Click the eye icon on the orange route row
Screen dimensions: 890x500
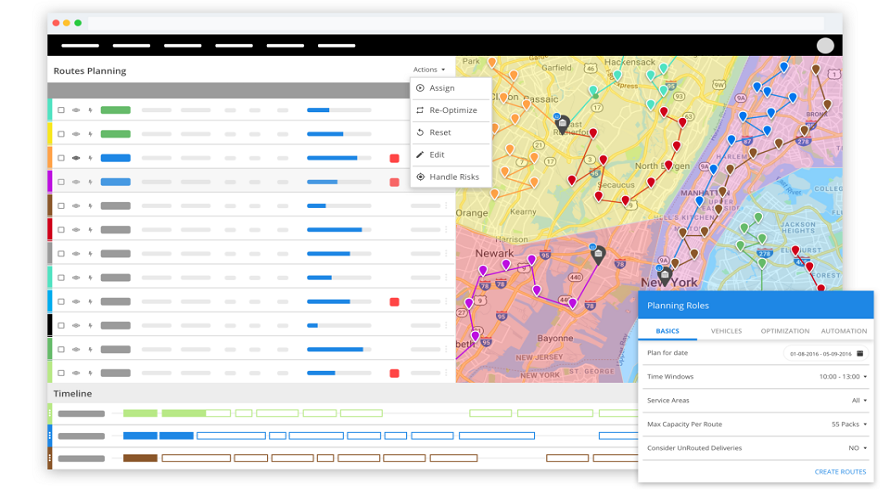point(76,158)
